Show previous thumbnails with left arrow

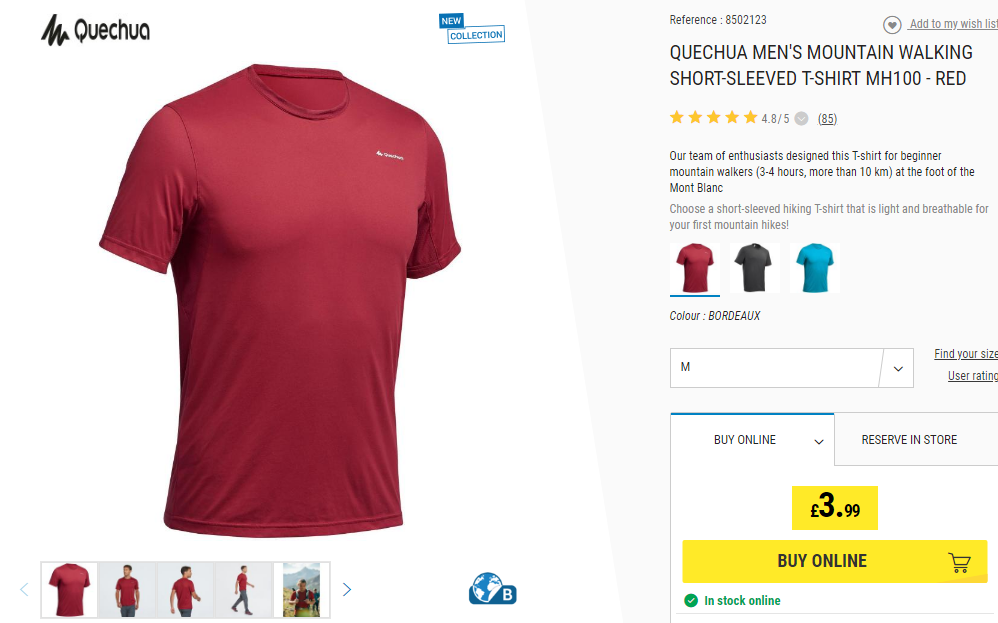tap(24, 590)
